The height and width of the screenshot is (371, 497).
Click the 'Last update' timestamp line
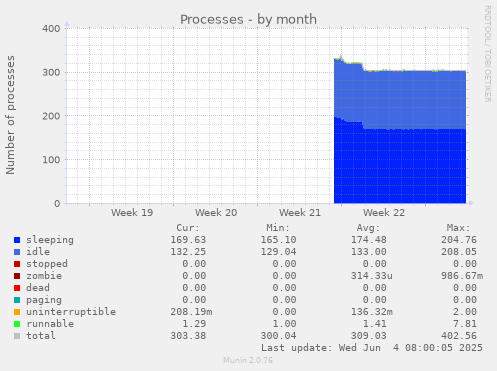click(372, 348)
